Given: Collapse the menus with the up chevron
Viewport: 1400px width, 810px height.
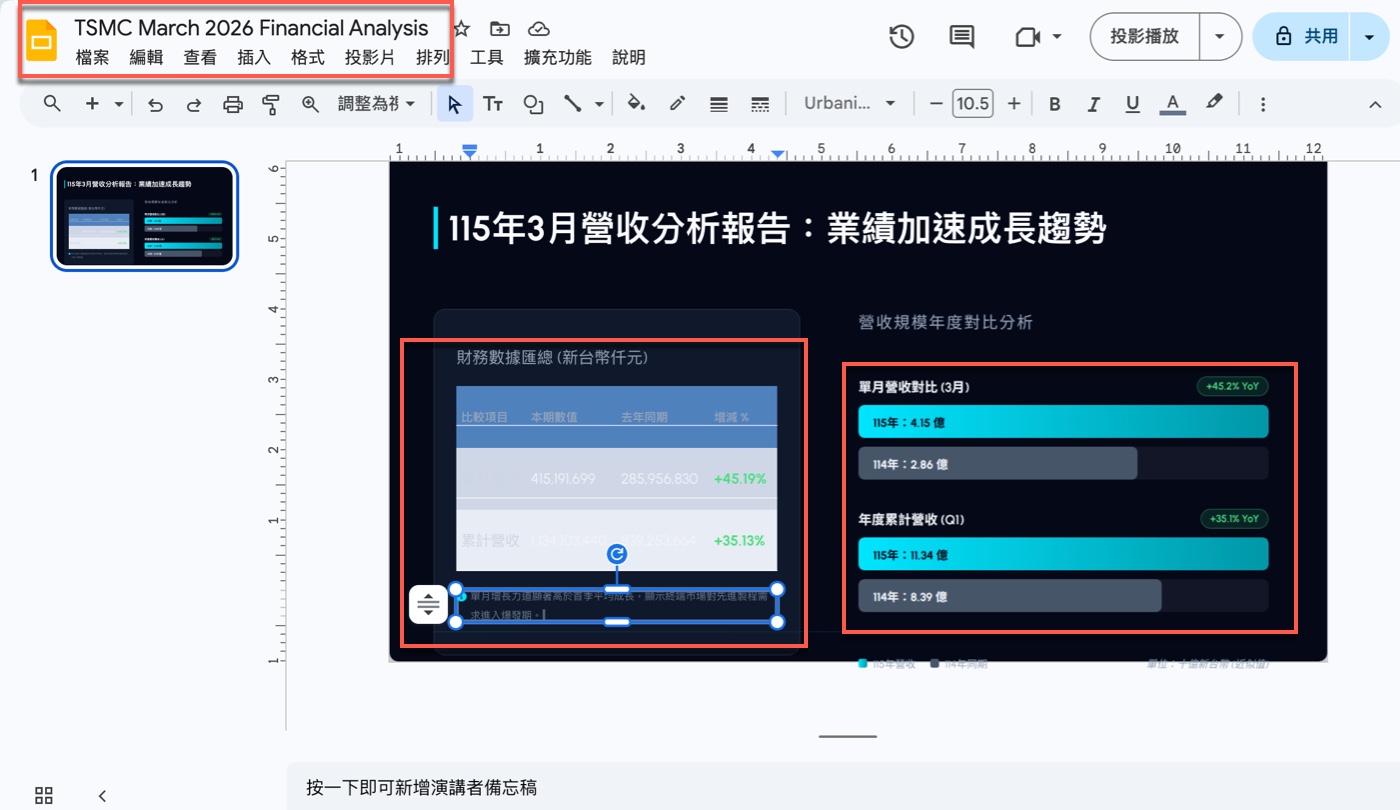Looking at the screenshot, I should pos(1374,104).
